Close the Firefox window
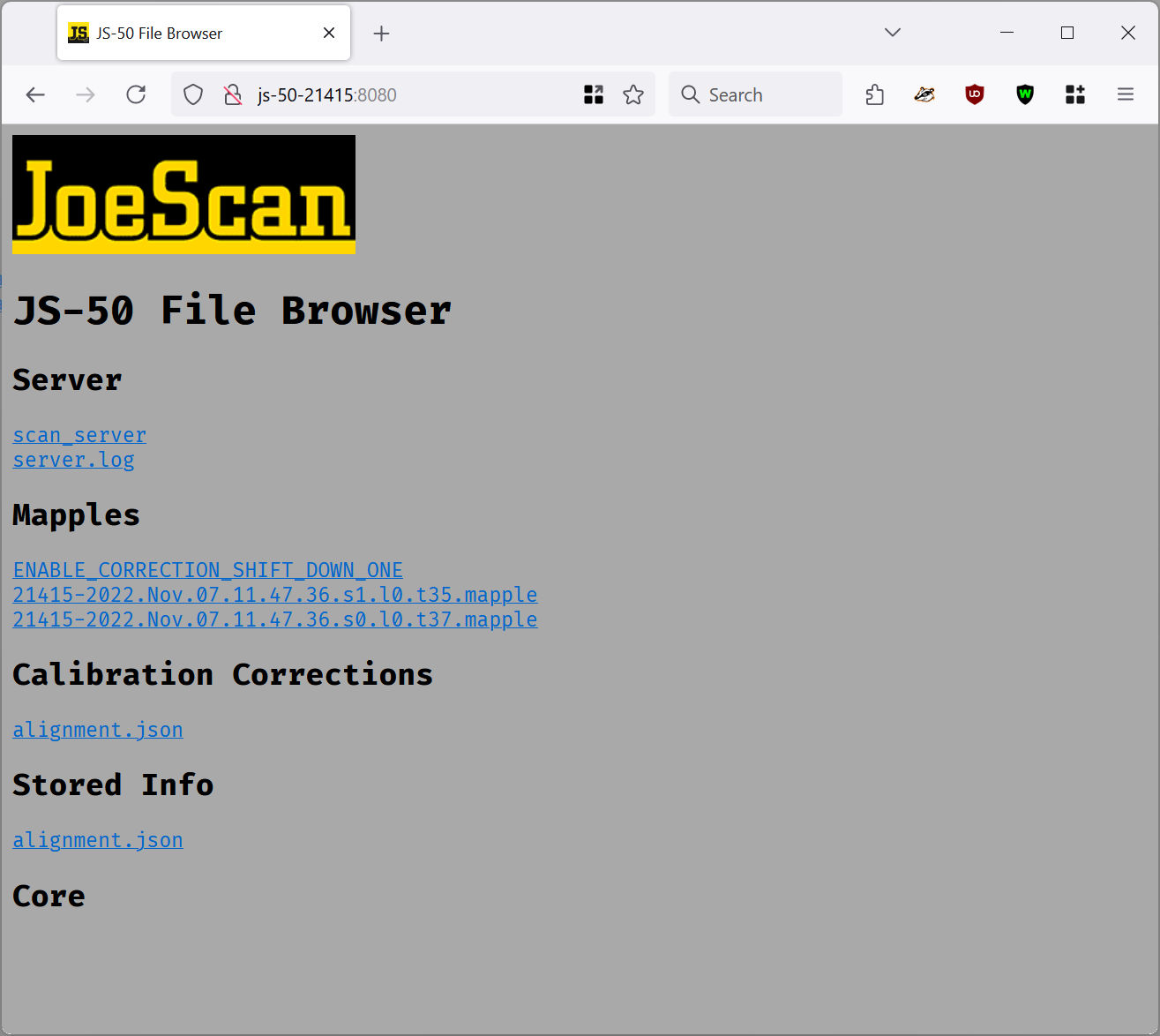 click(x=1128, y=33)
